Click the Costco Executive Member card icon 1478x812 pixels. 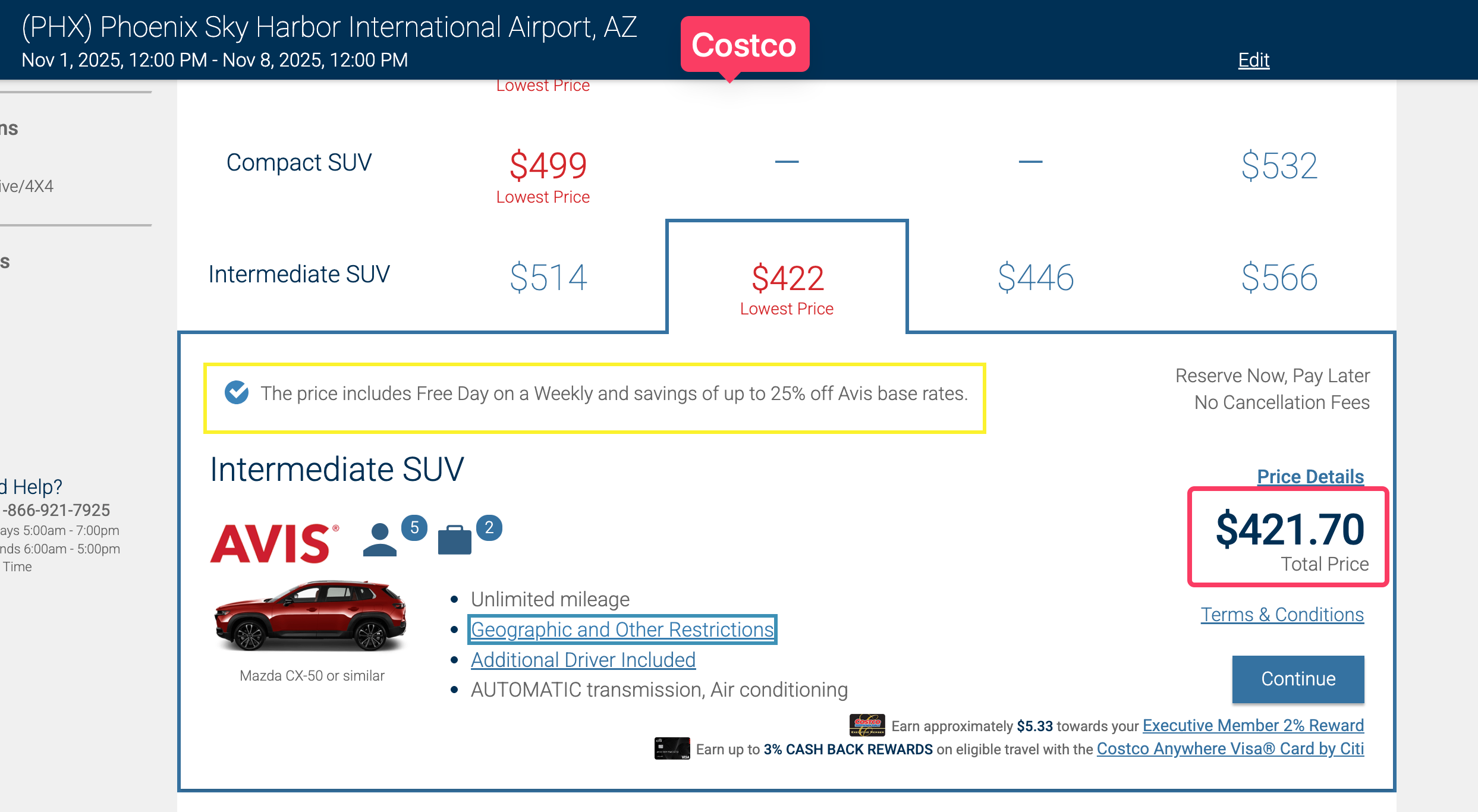tap(866, 725)
